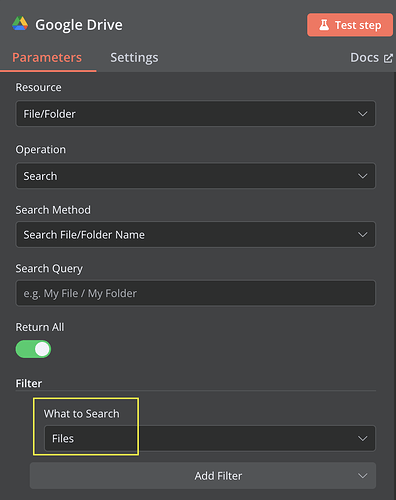Open the File/Folder resource dropdown
Image resolution: width=396 pixels, height=500 pixels.
pyautogui.click(x=196, y=114)
